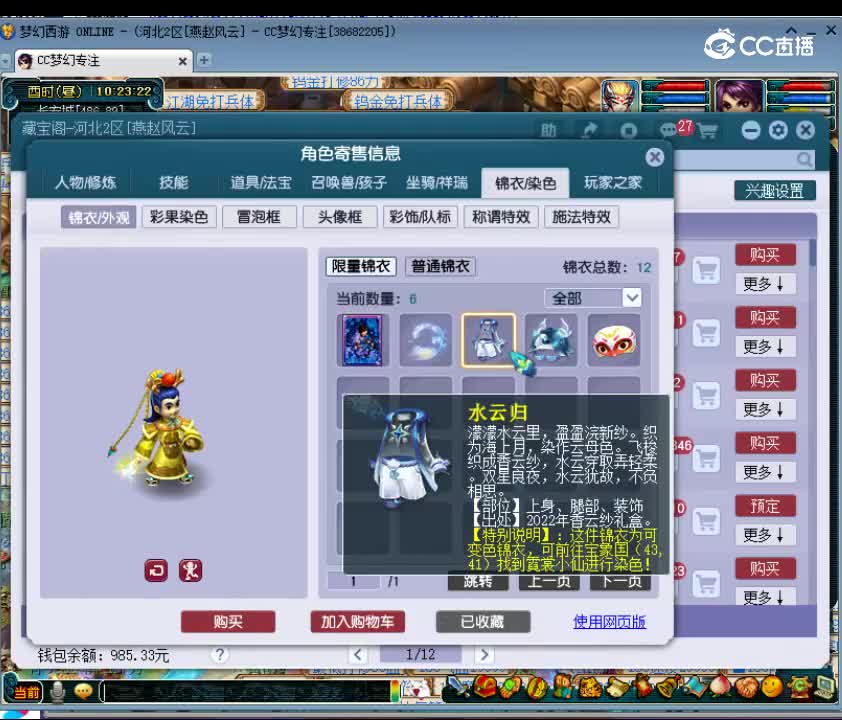Click 购买 on the first listing row
The height and width of the screenshot is (720, 842).
coord(765,254)
